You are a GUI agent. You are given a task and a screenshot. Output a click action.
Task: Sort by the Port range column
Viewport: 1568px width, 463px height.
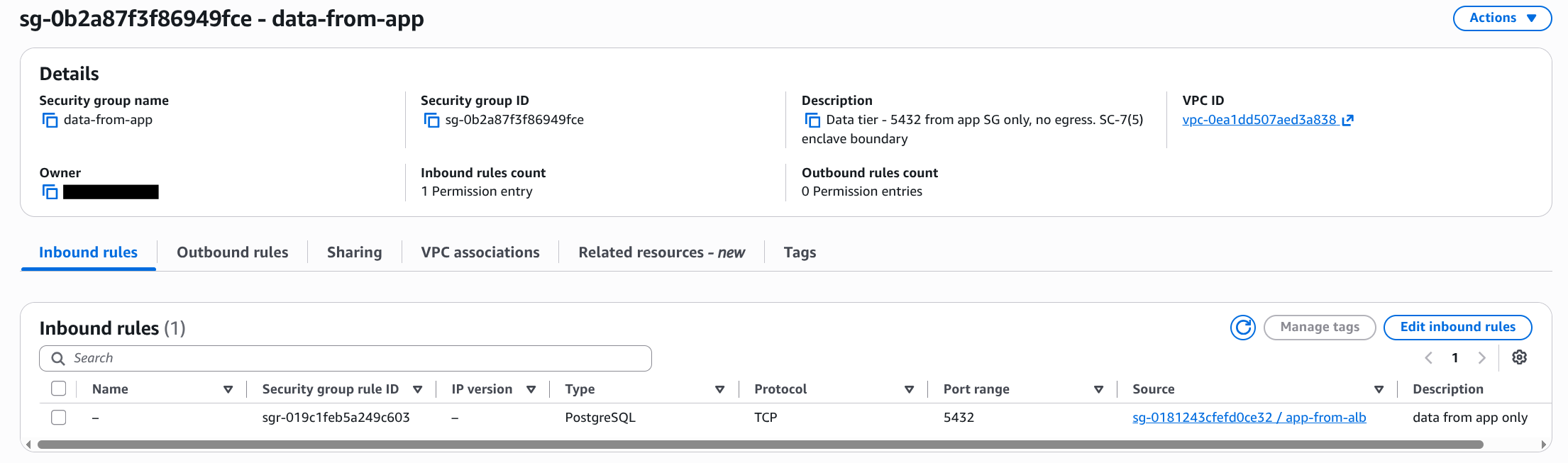pyautogui.click(x=1098, y=389)
